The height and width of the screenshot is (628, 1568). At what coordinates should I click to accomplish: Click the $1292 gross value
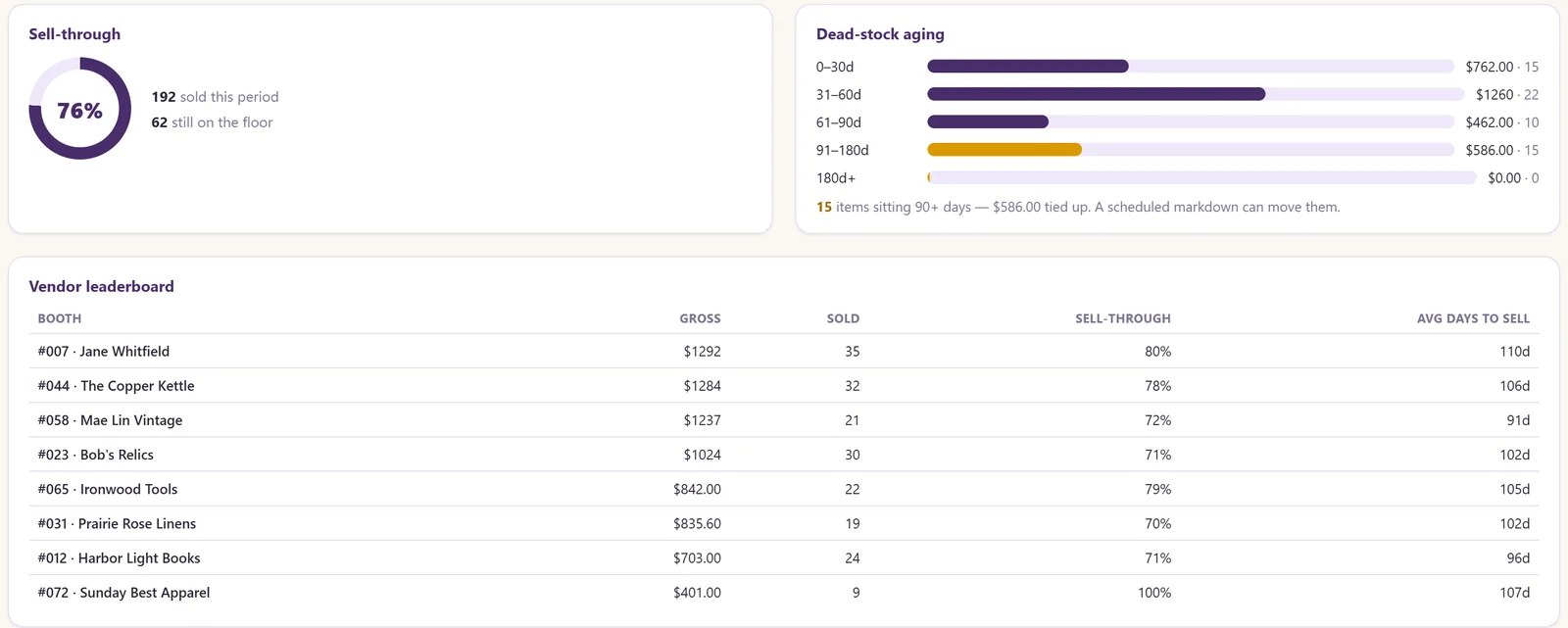pyautogui.click(x=703, y=351)
